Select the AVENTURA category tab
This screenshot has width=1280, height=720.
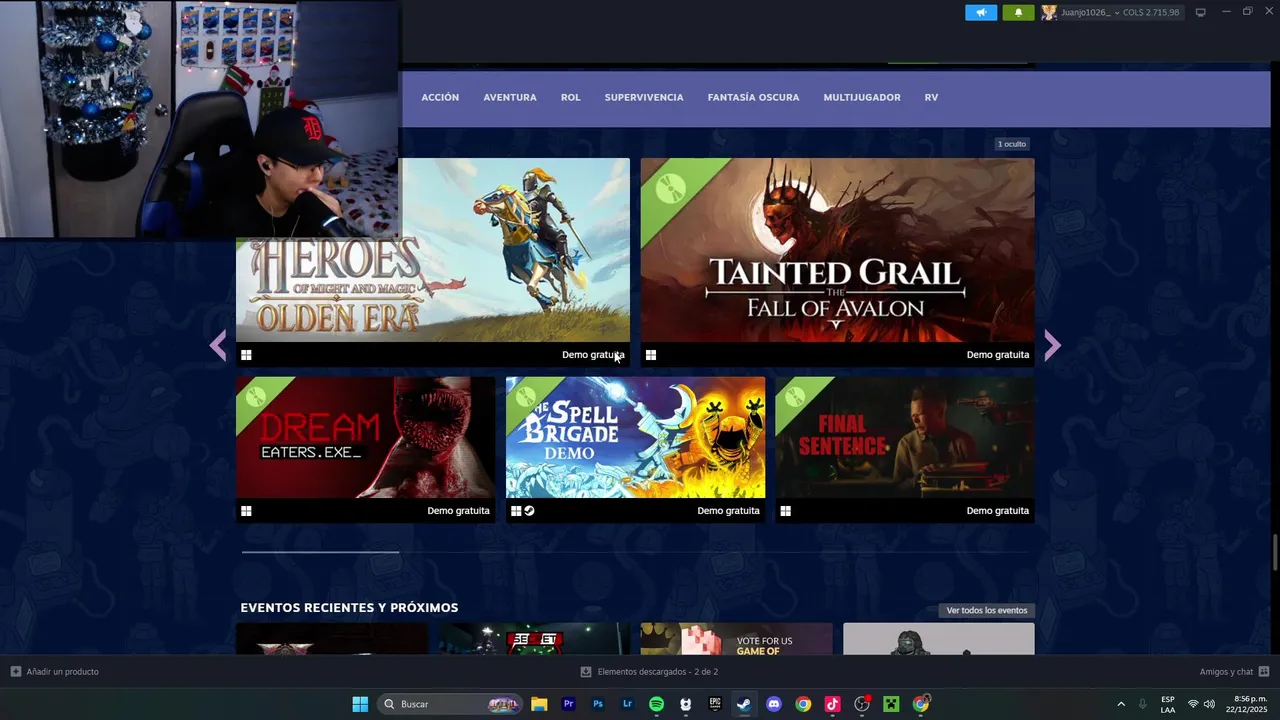pyautogui.click(x=510, y=97)
